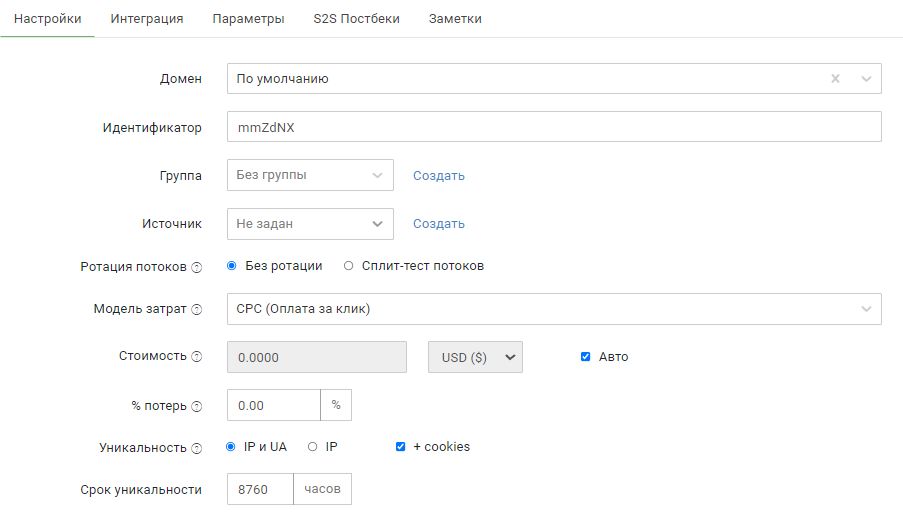Clear the Домен selection with X icon
The image size is (903, 512).
[x=835, y=79]
